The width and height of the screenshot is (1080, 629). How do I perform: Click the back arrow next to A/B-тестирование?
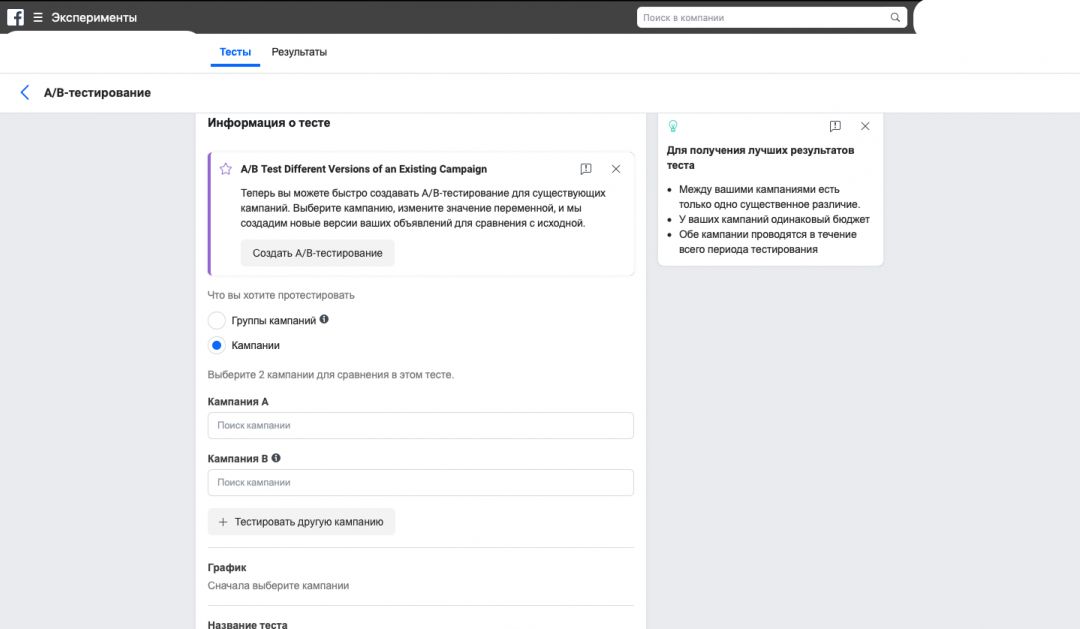point(25,92)
